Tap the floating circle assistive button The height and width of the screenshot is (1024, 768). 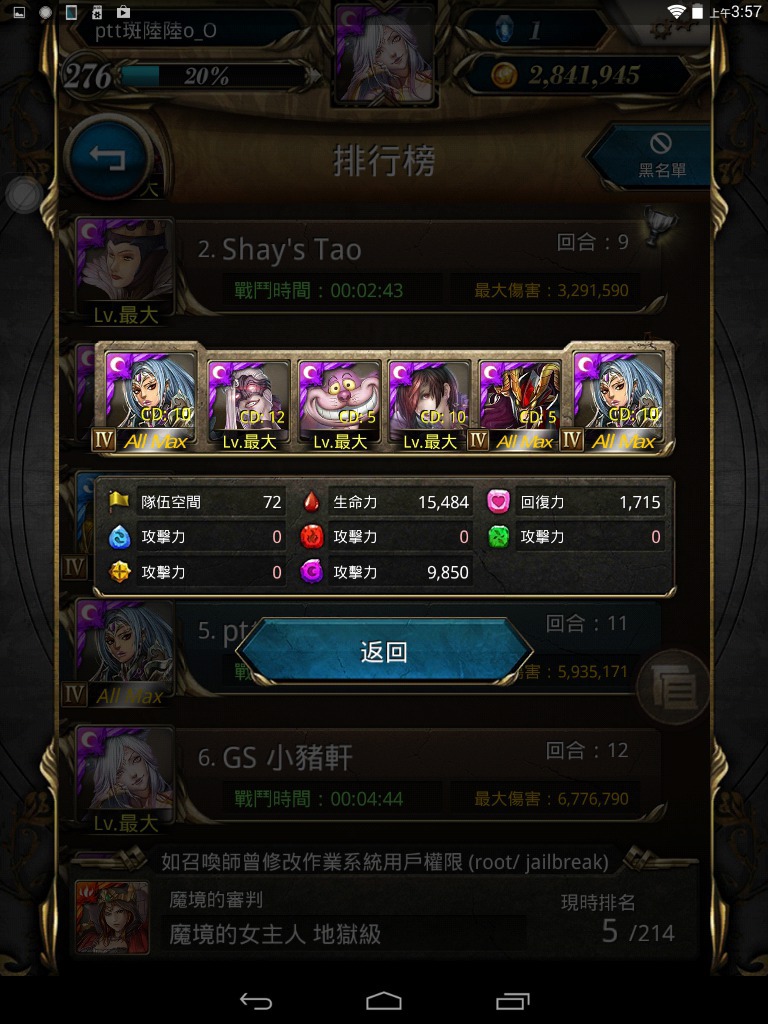[24, 195]
